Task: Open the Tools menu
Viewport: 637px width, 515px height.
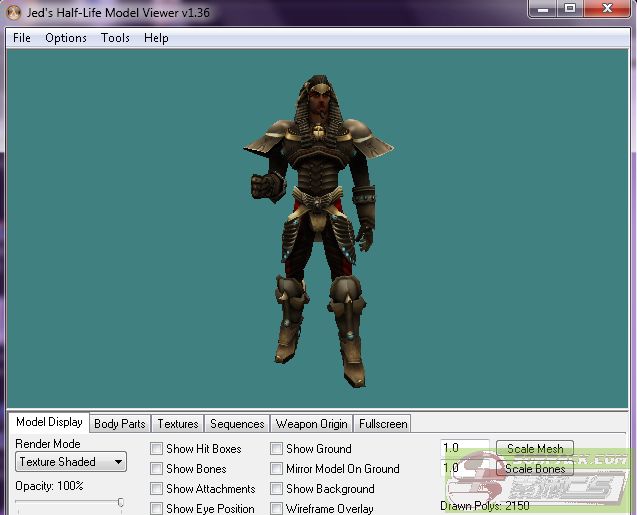Action: click(x=115, y=38)
